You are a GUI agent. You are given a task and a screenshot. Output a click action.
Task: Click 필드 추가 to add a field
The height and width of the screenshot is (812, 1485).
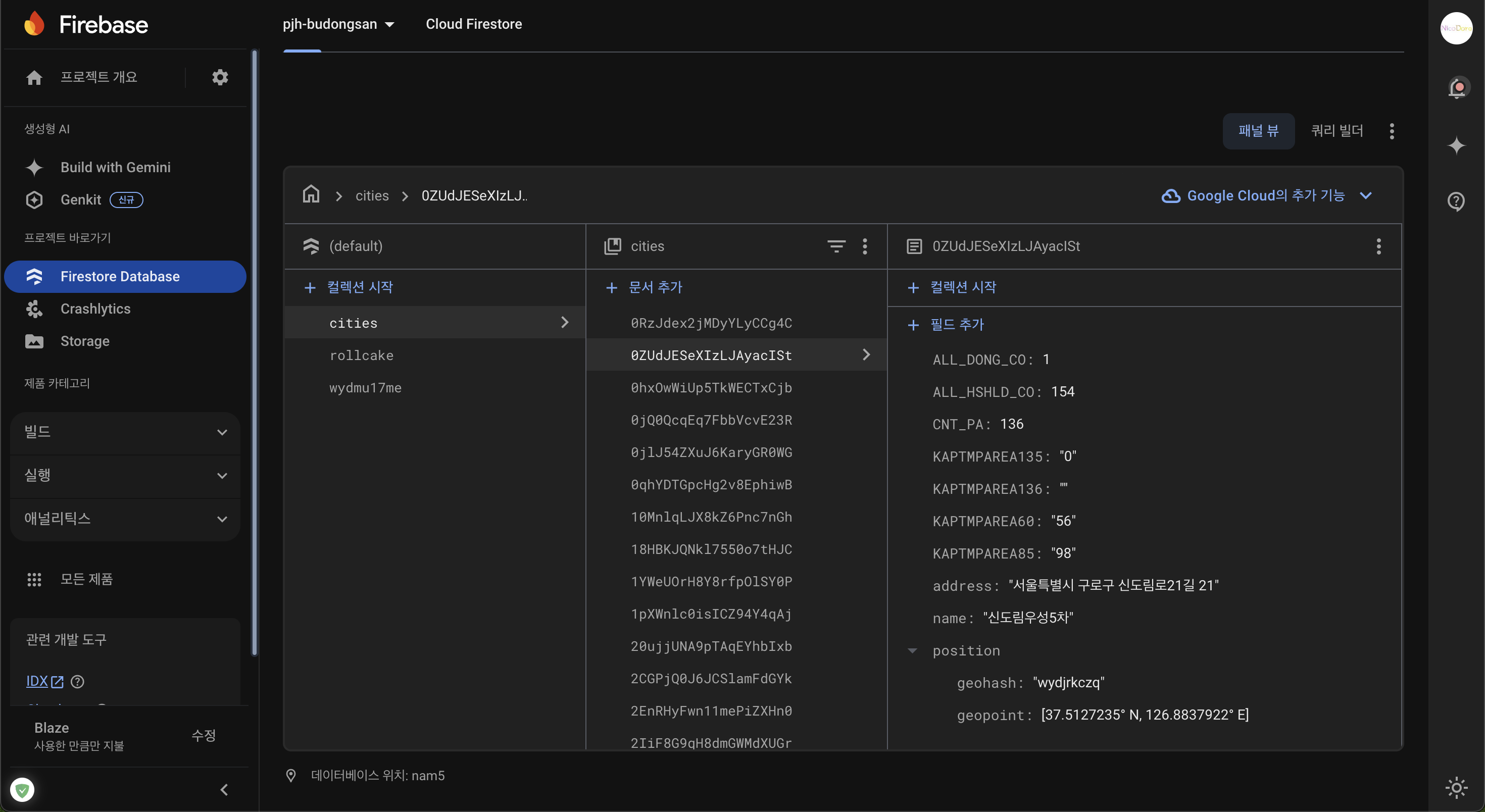coord(946,325)
